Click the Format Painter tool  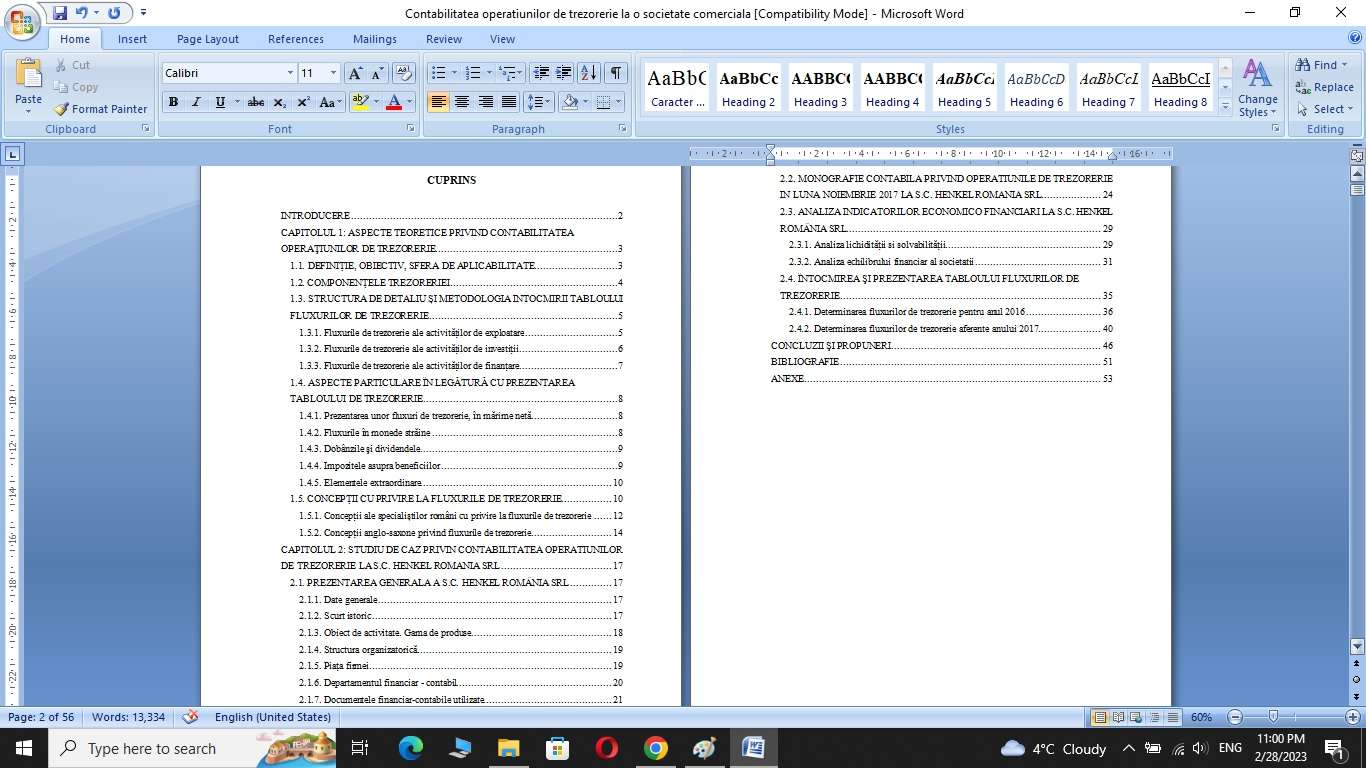click(100, 109)
